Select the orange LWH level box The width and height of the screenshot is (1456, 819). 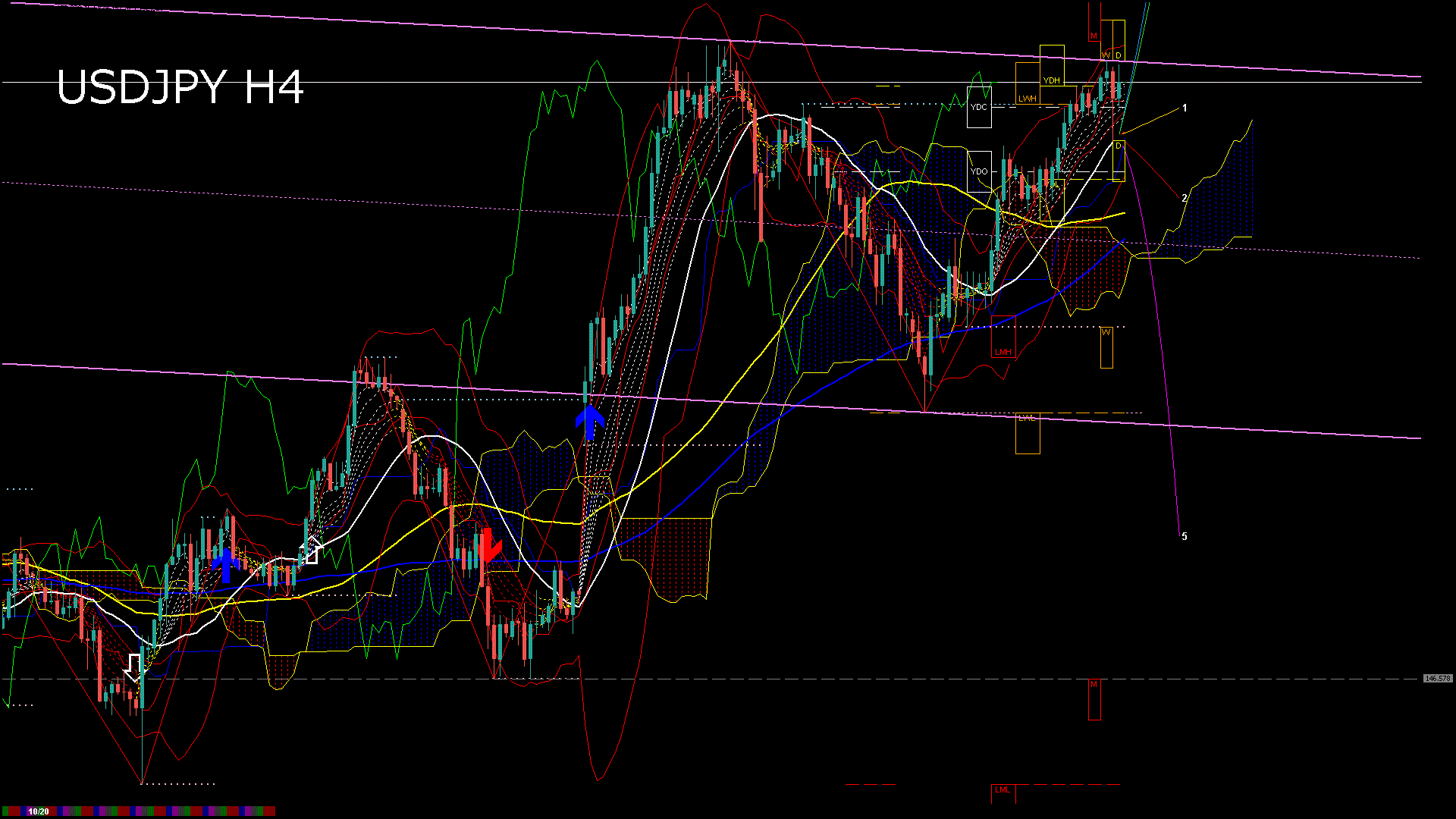pyautogui.click(x=1027, y=84)
